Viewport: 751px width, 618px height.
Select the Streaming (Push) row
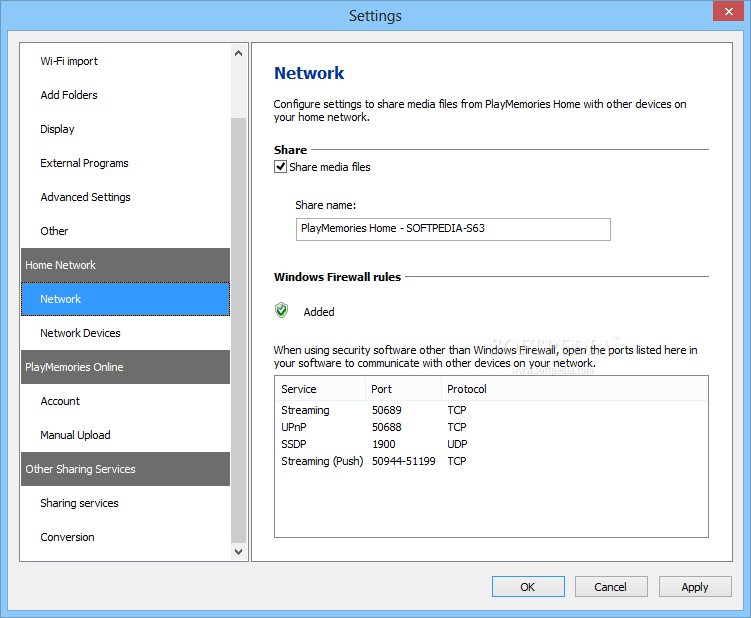pos(491,461)
